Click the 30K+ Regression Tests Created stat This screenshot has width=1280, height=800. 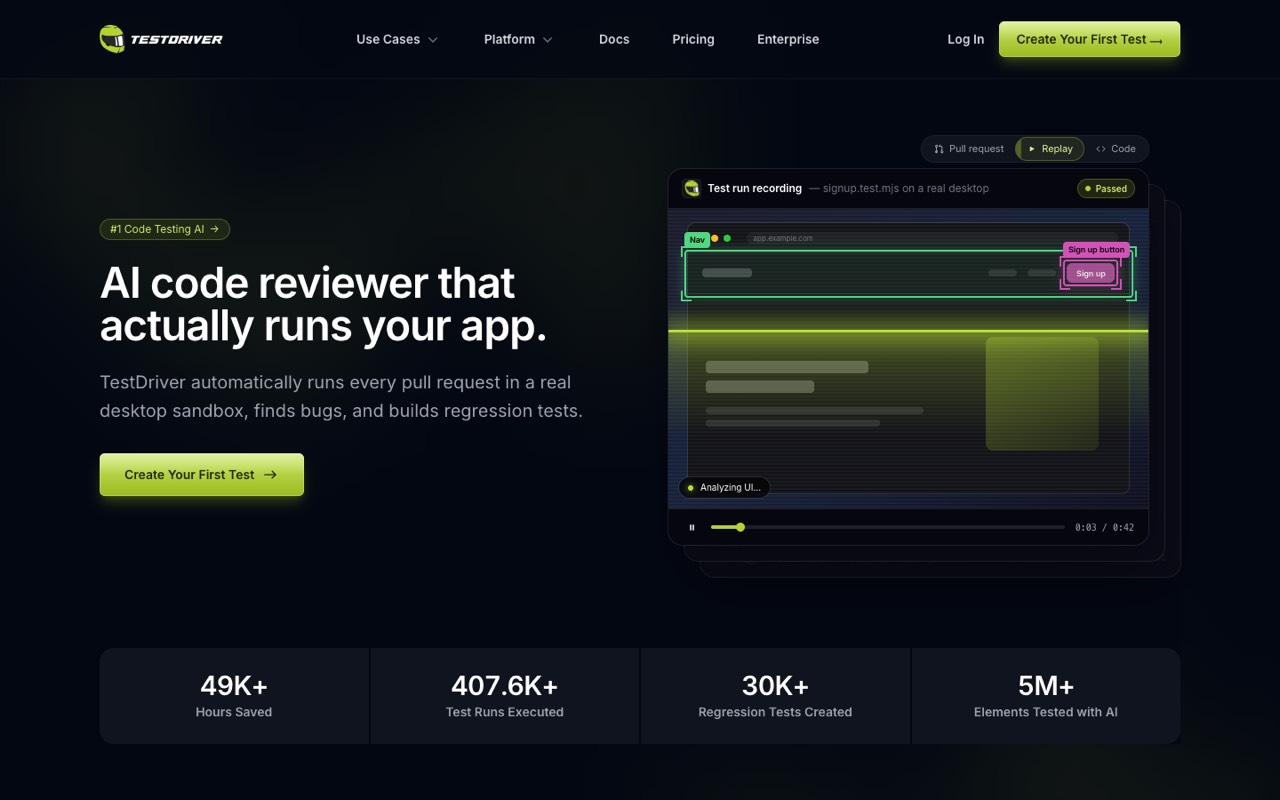click(775, 696)
